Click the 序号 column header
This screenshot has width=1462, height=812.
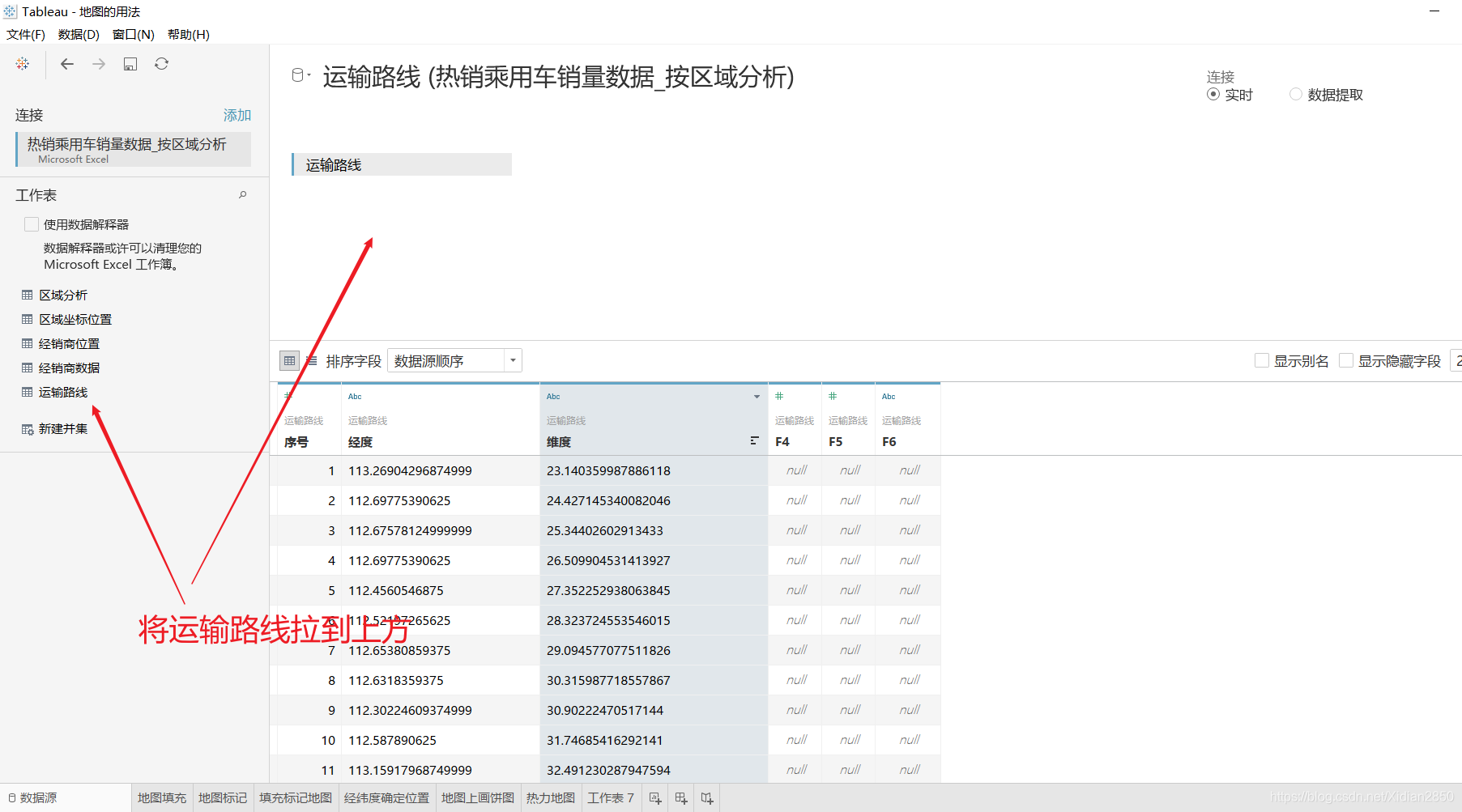point(296,442)
